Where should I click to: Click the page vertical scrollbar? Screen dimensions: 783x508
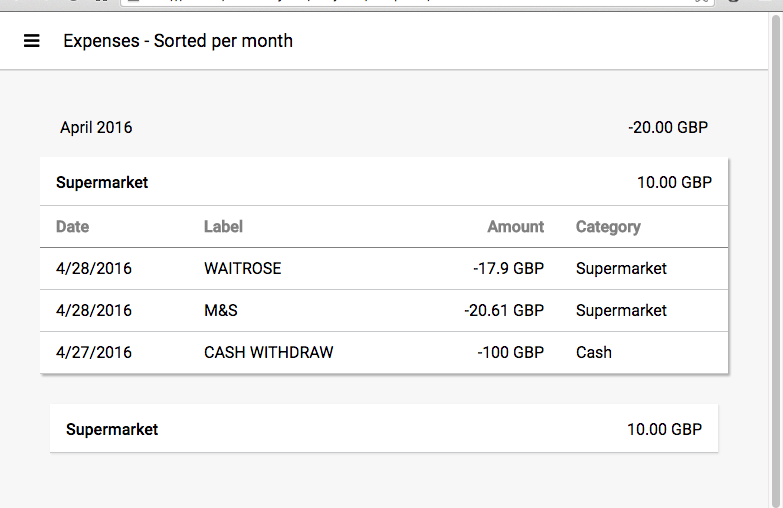point(776,260)
